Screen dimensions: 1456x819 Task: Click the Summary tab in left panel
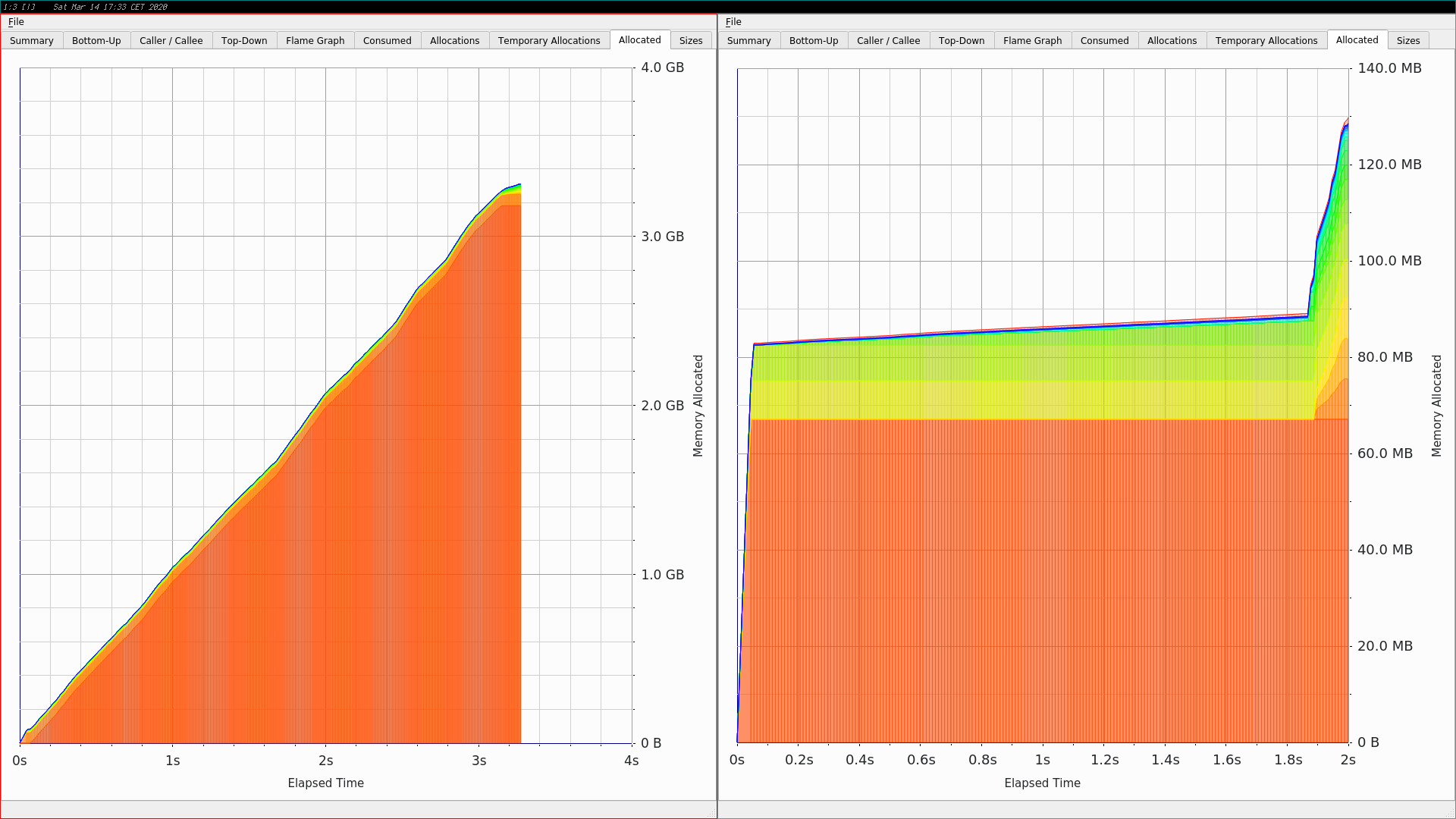(x=32, y=40)
